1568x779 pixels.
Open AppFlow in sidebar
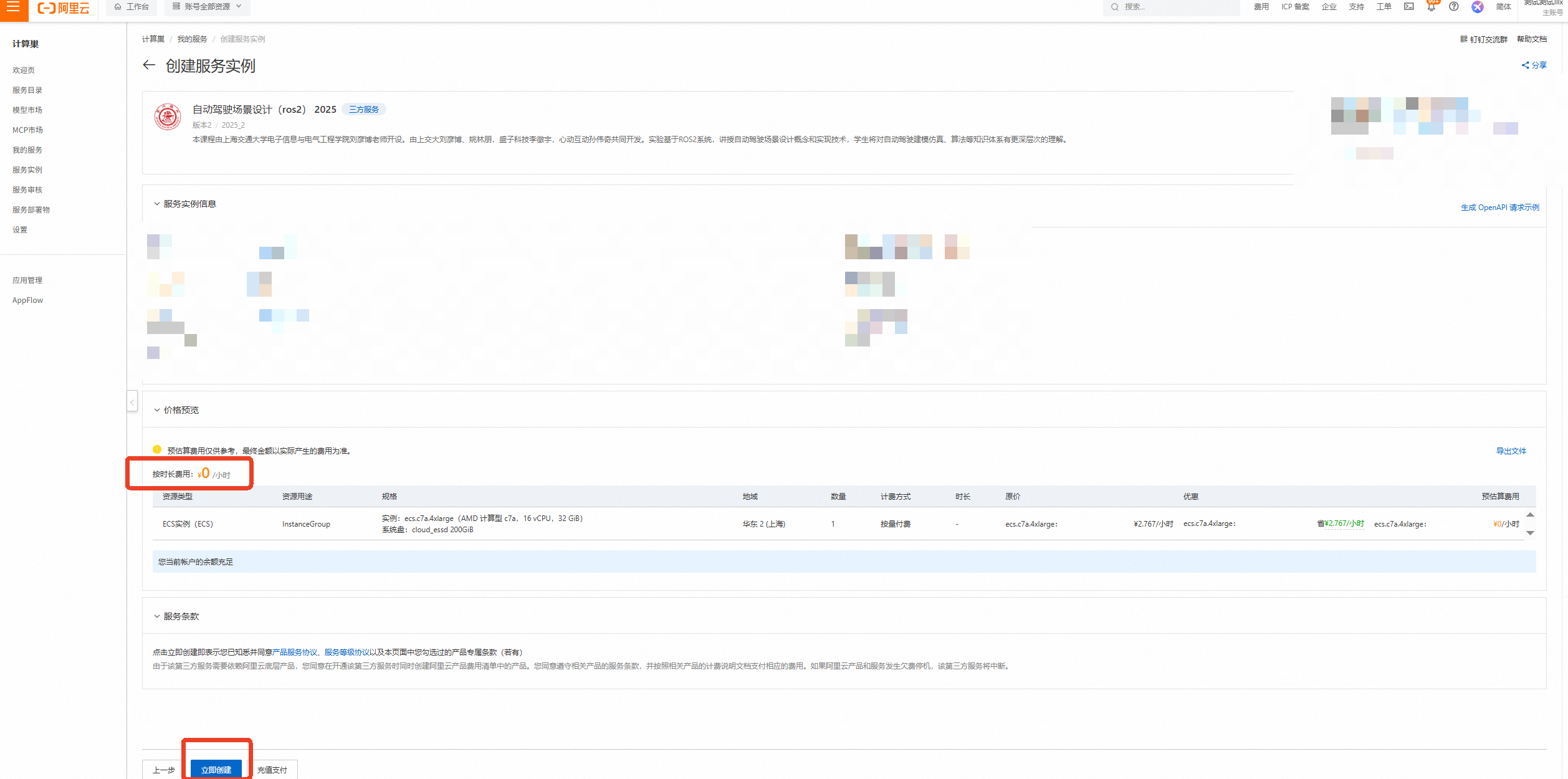click(x=27, y=300)
